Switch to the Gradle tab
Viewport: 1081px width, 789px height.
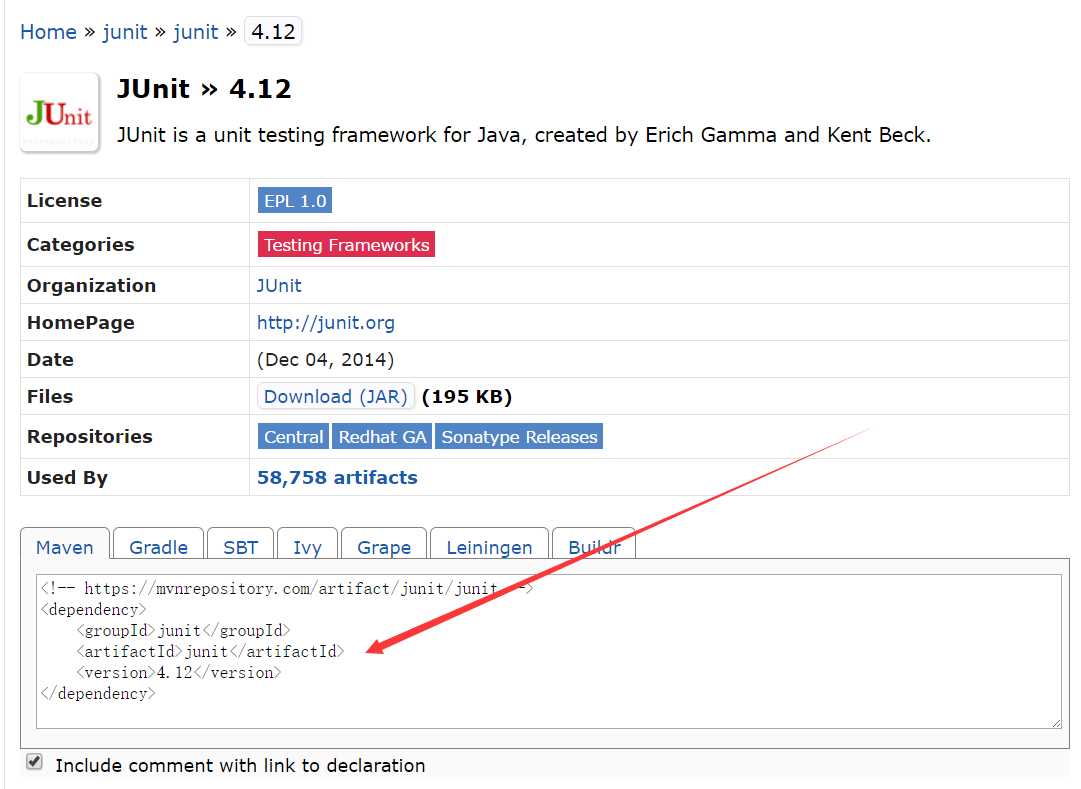point(158,547)
